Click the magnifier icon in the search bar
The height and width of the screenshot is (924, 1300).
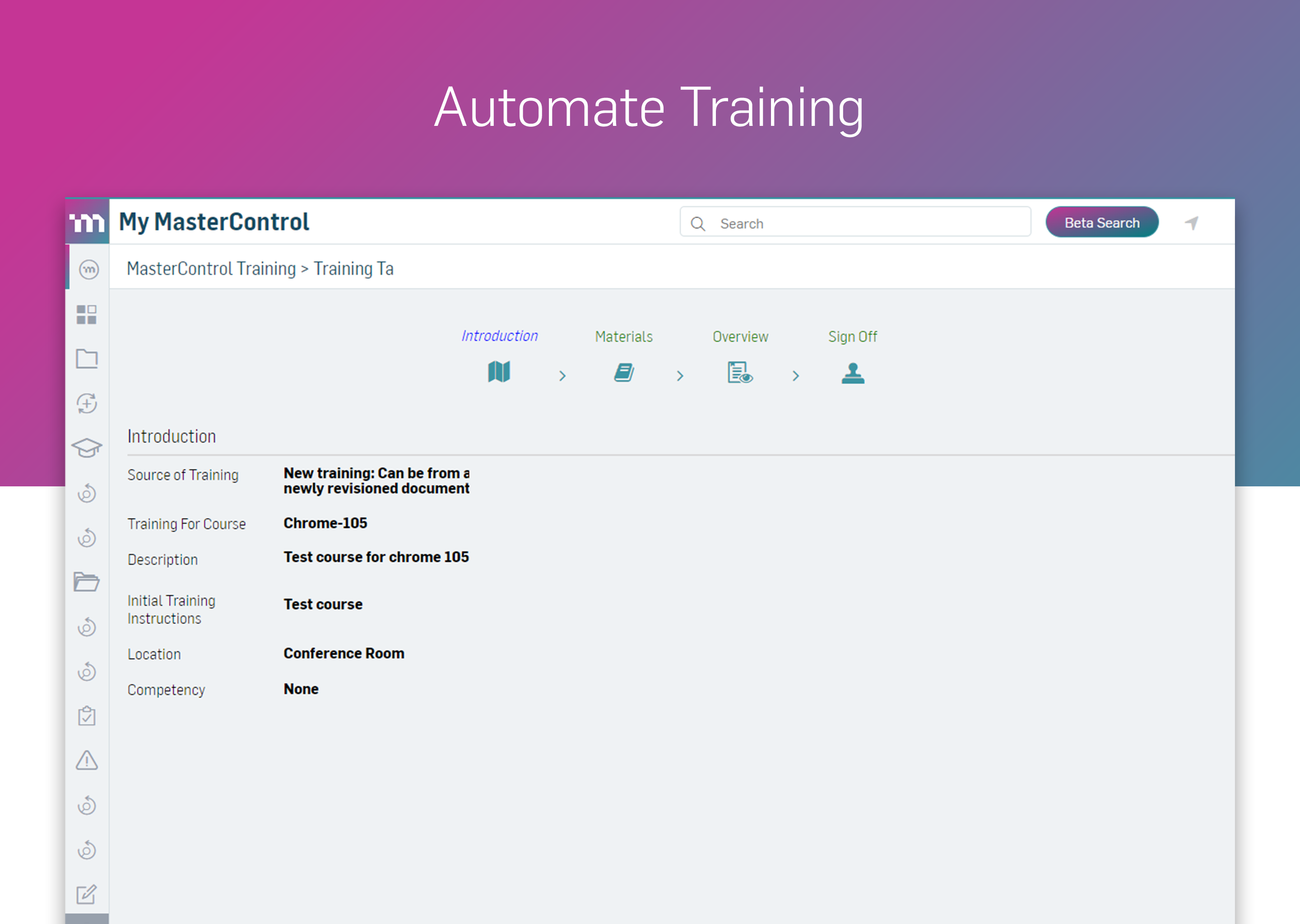pos(698,223)
